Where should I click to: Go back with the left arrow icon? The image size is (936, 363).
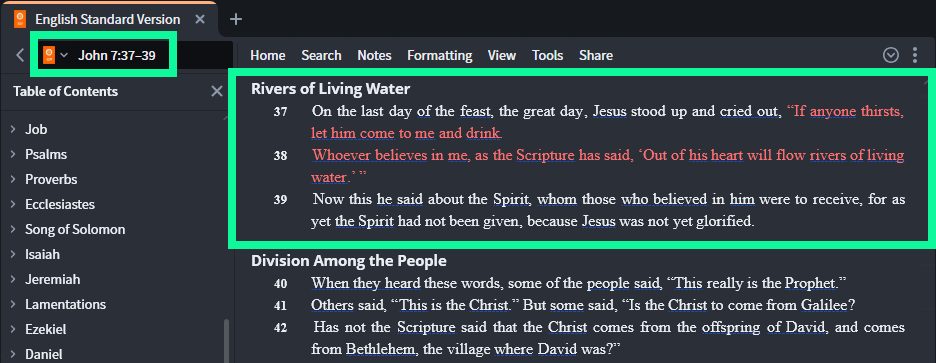20,56
